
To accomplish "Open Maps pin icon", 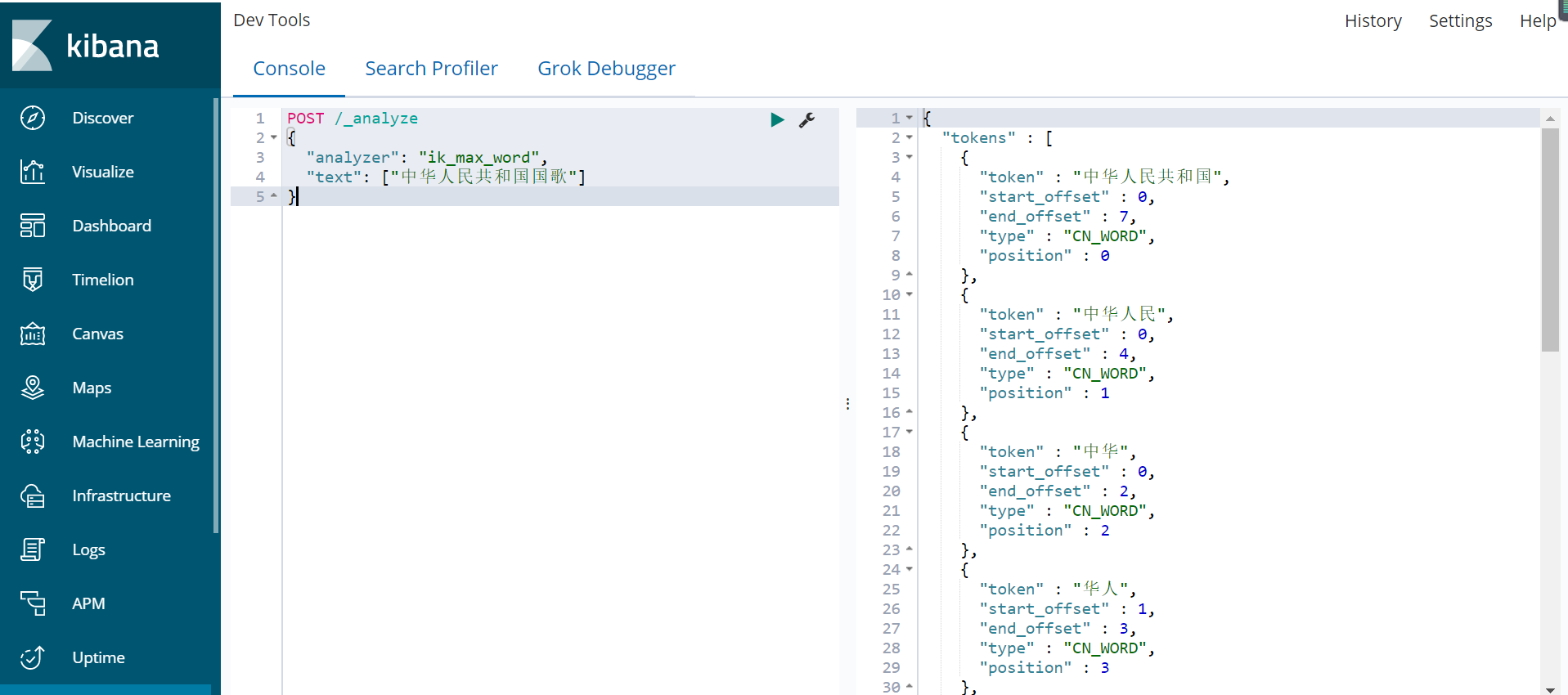I will tap(33, 388).
